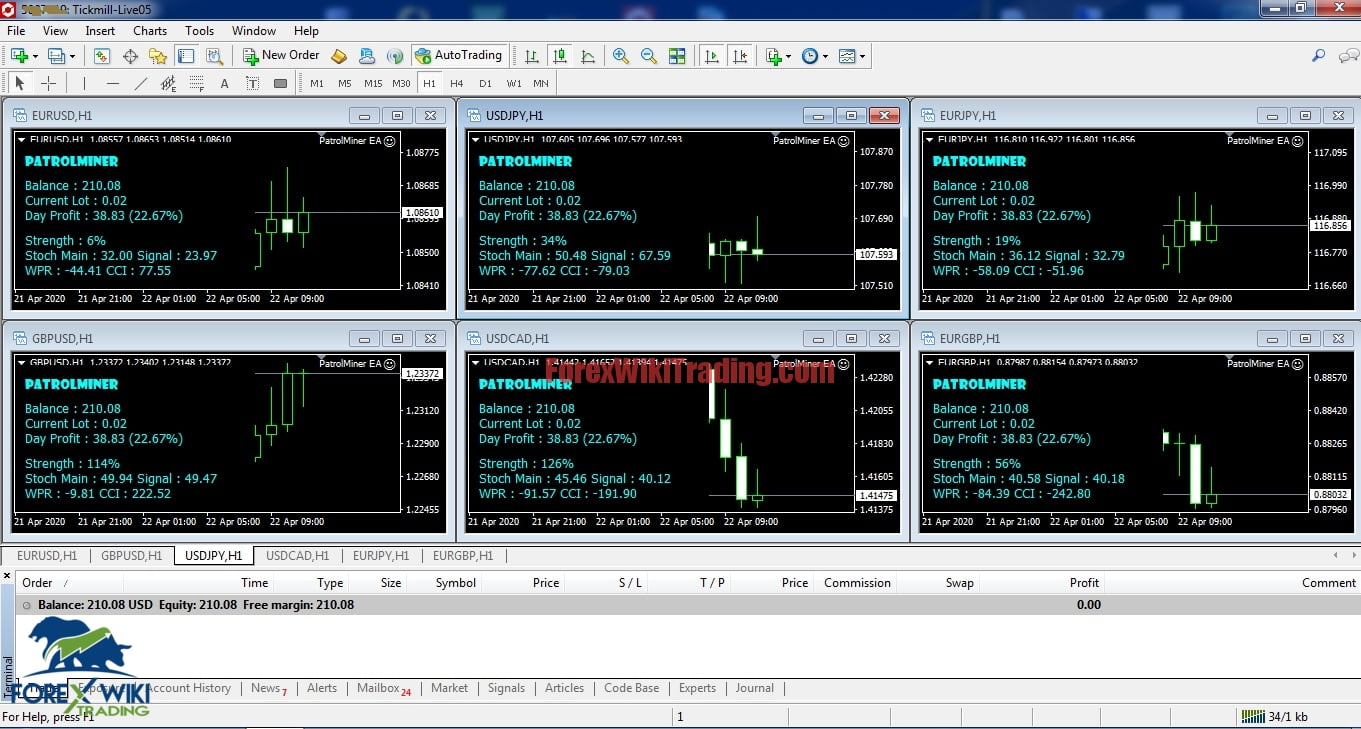
Task: Switch timeframe to M5
Action: point(345,83)
